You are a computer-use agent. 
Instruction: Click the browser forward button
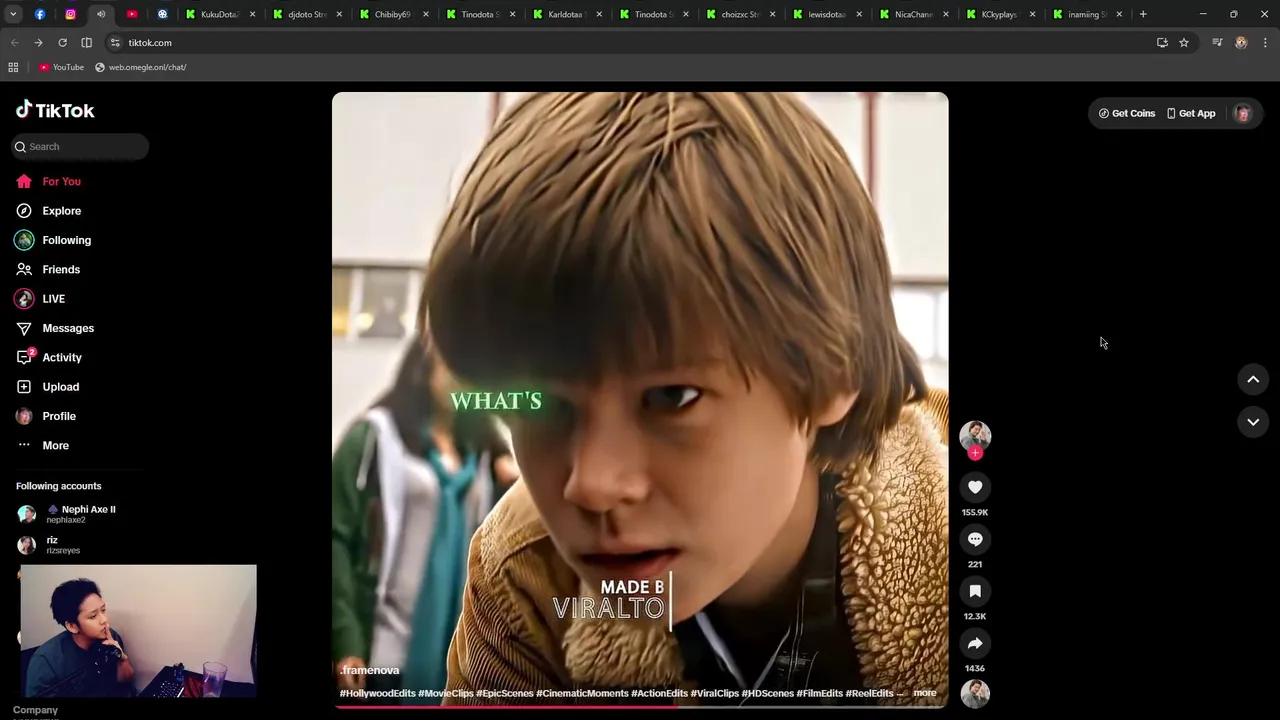point(38,43)
